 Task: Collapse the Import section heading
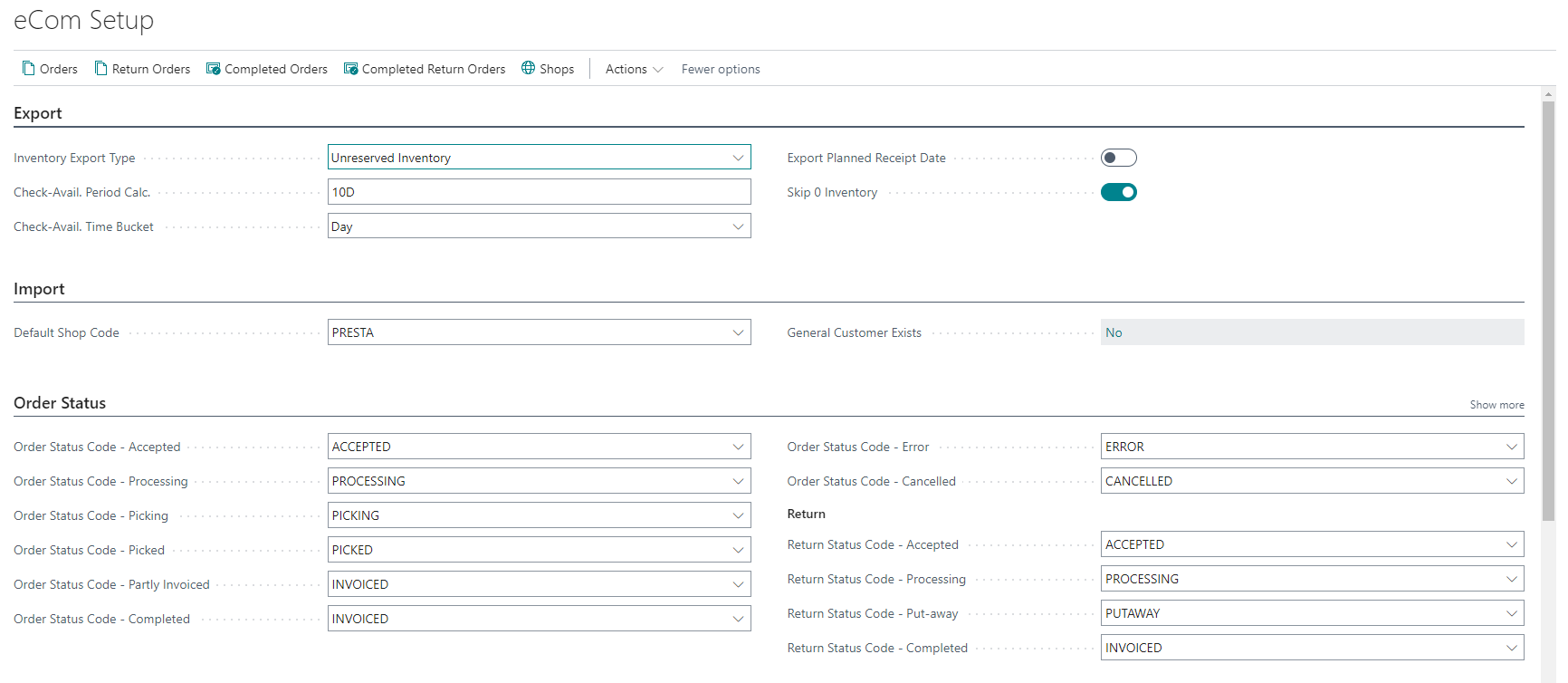[39, 289]
